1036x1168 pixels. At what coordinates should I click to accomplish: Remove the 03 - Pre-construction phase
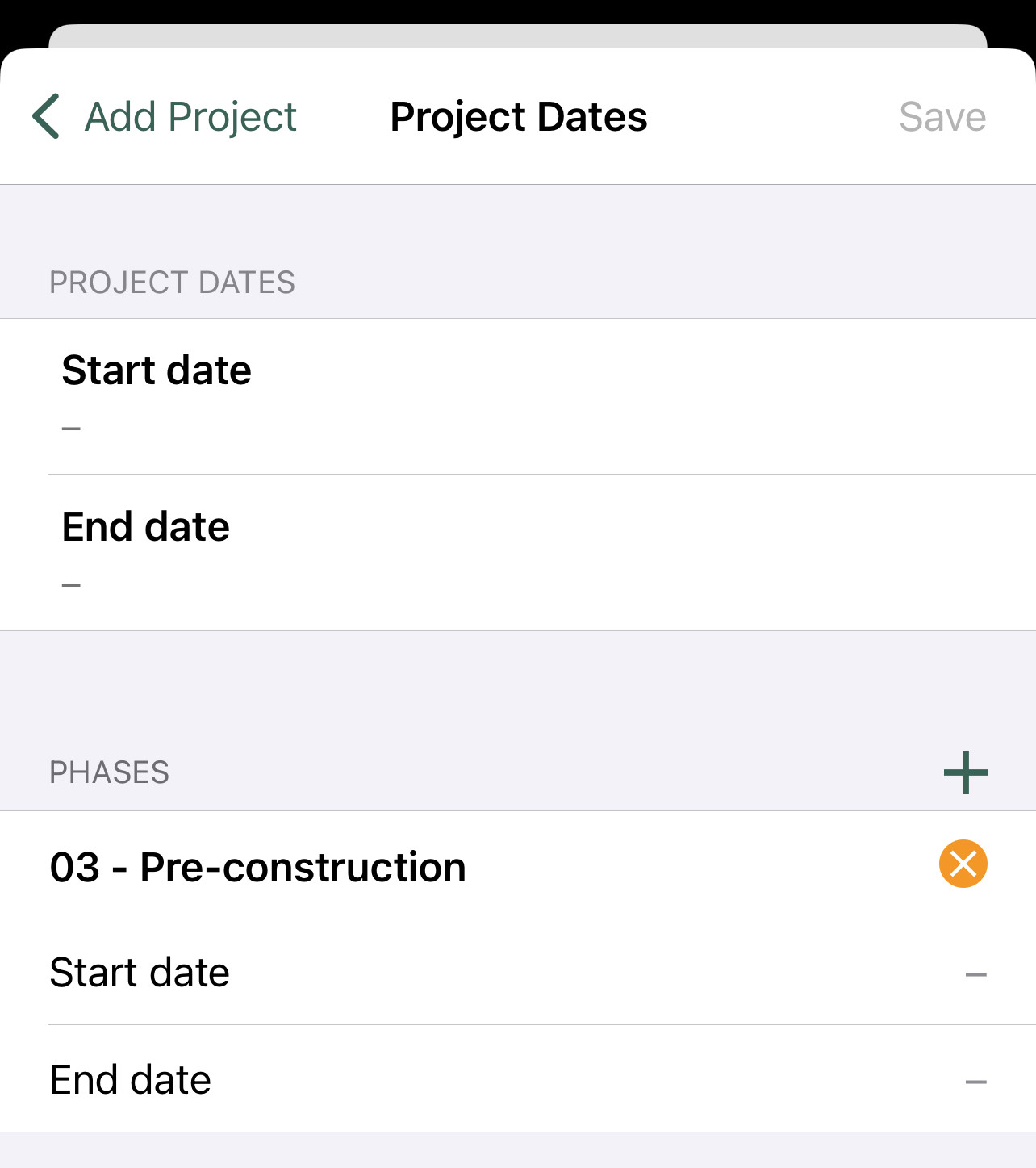tap(963, 864)
